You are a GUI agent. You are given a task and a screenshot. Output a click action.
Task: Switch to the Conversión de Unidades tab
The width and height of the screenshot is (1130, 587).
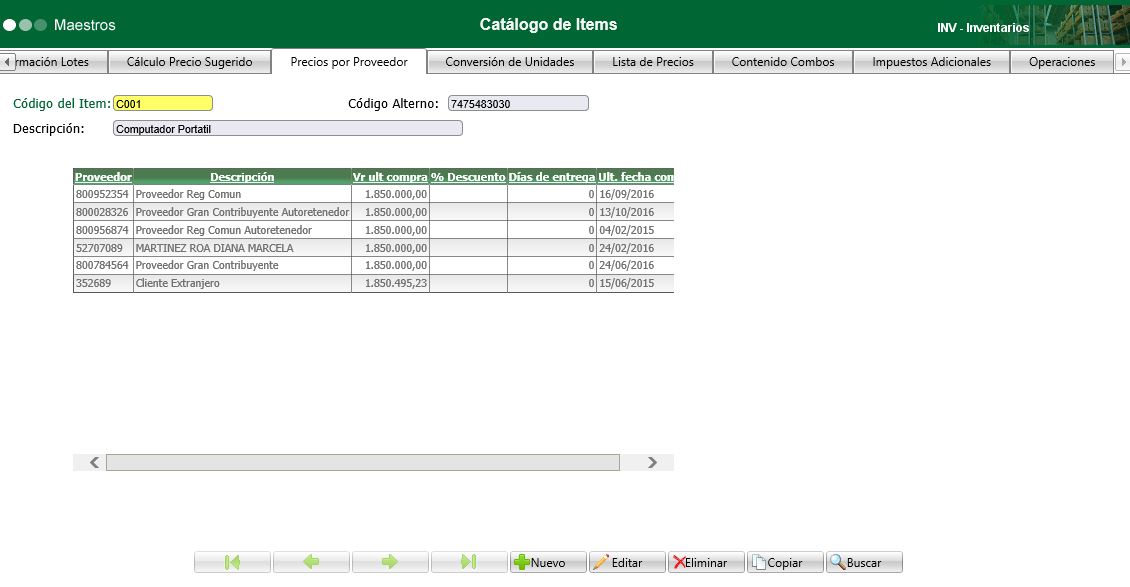pos(508,61)
